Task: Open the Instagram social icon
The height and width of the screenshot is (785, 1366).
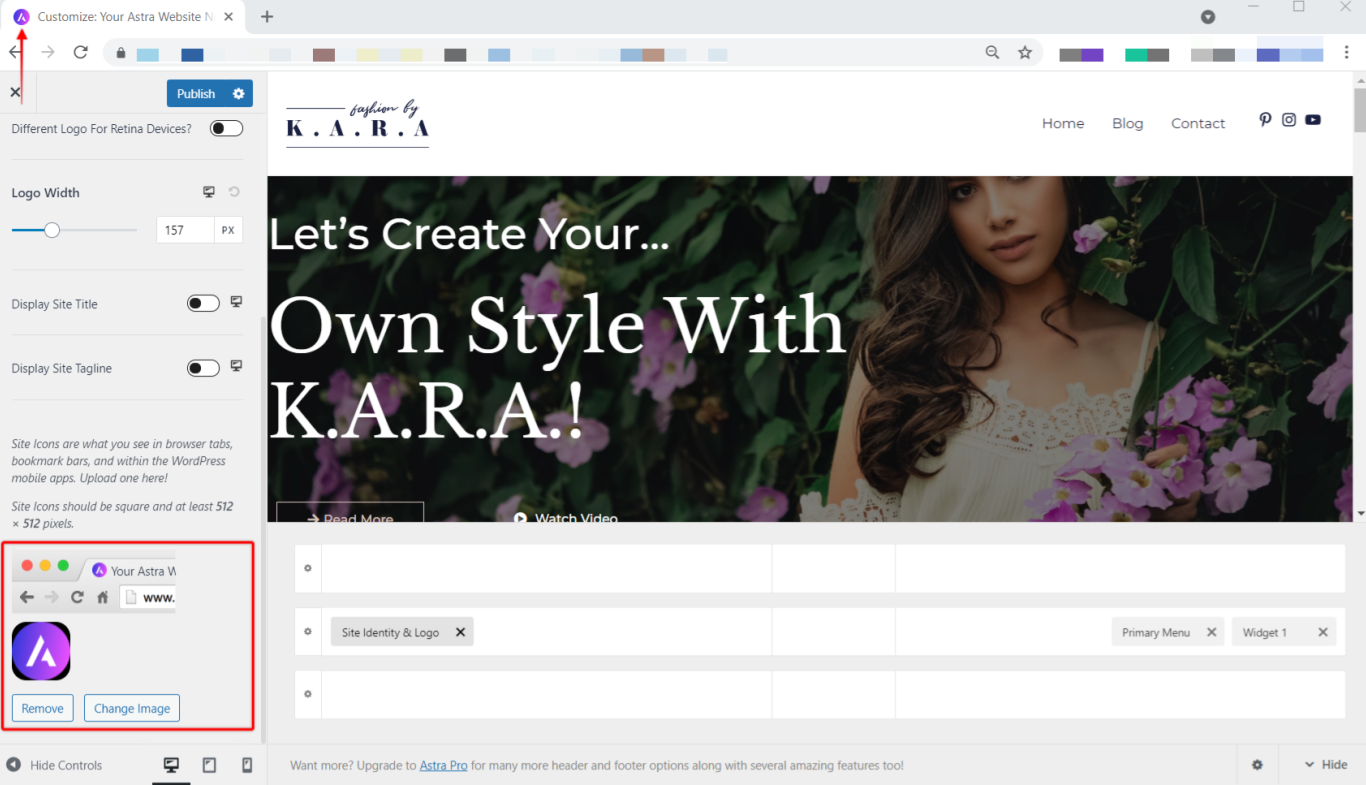Action: pos(1289,120)
